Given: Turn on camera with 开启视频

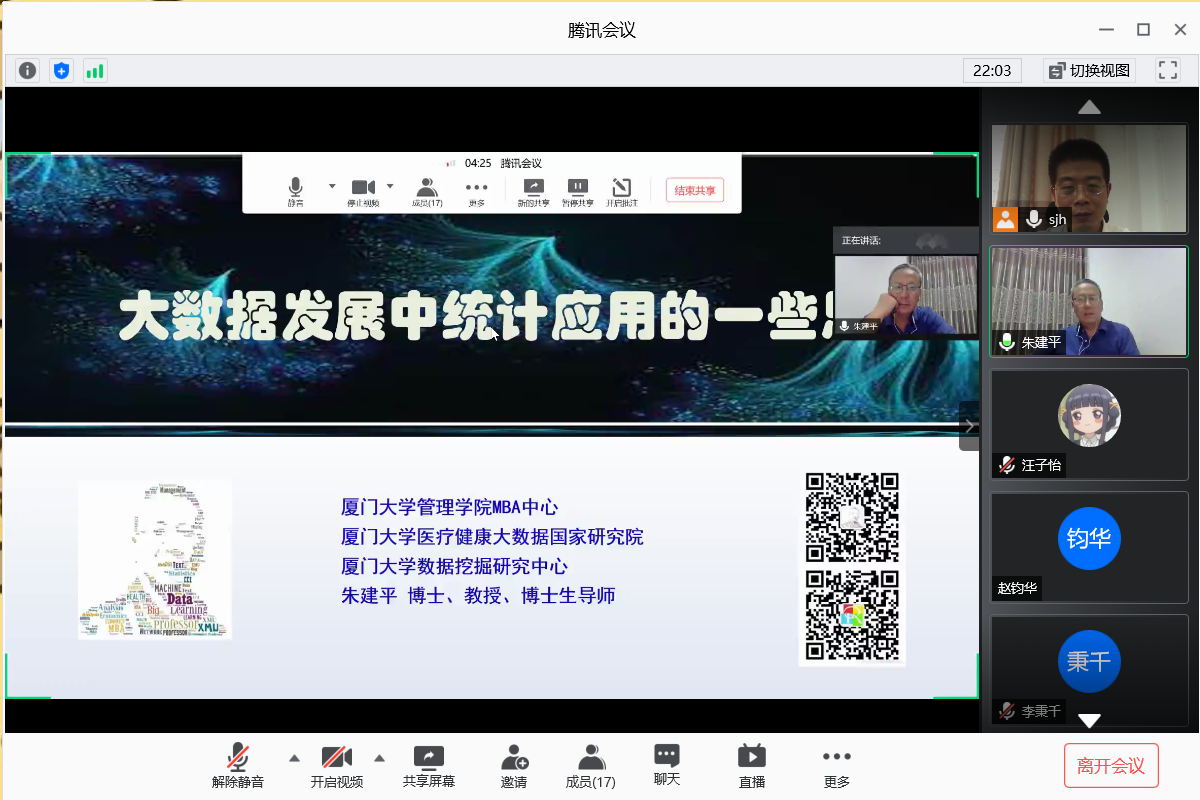Looking at the screenshot, I should pos(336,766).
